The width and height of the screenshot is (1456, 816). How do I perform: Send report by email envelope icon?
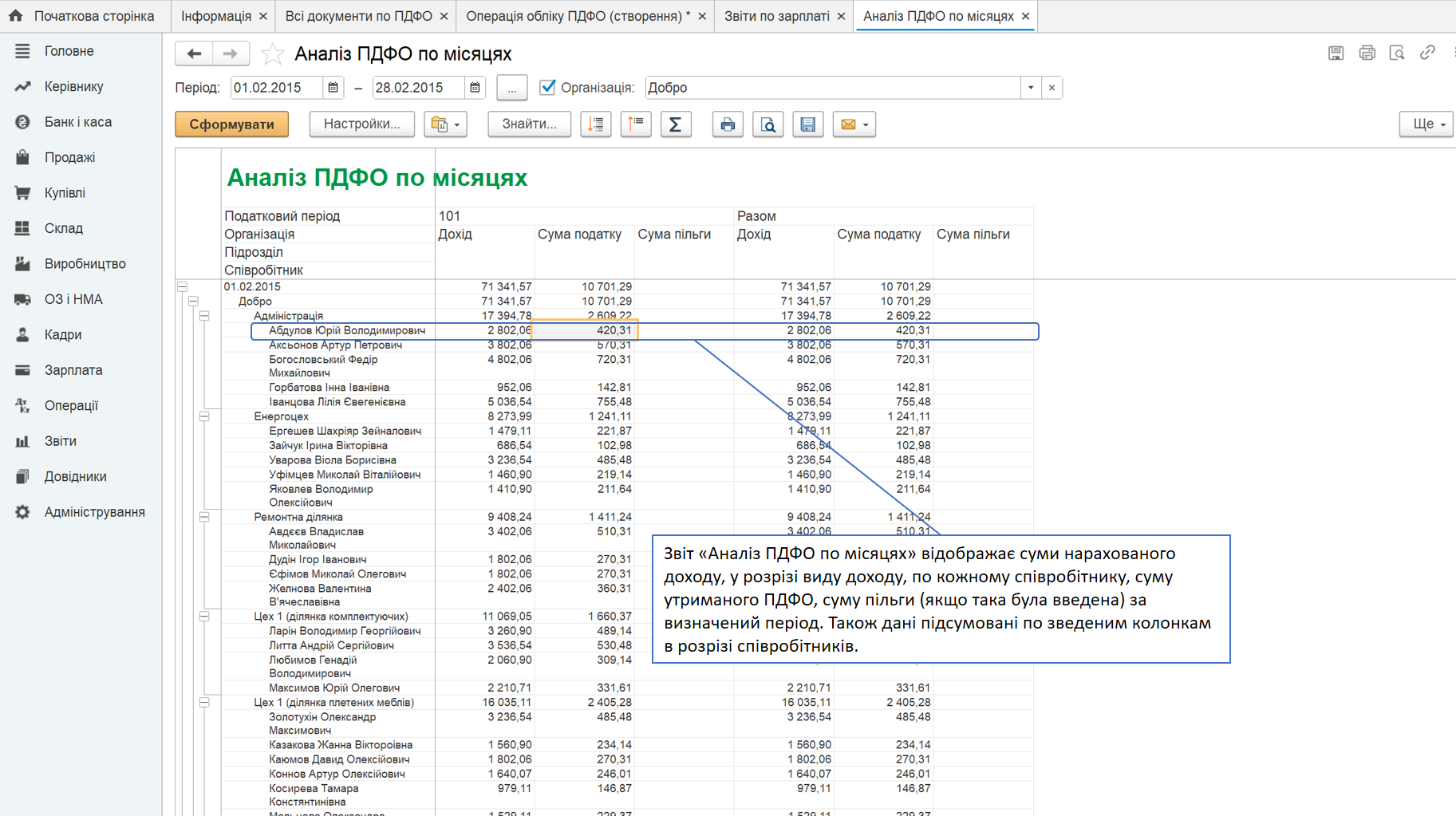click(x=854, y=124)
